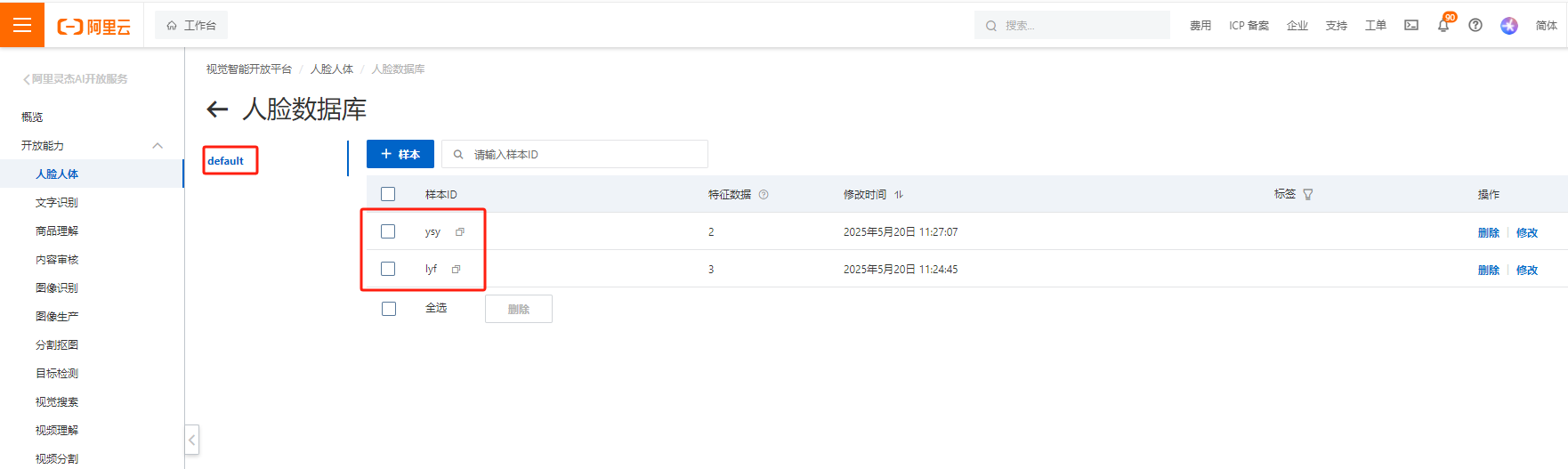1568x469 pixels.
Task: Click the sample ID search magnifier icon
Action: (458, 155)
